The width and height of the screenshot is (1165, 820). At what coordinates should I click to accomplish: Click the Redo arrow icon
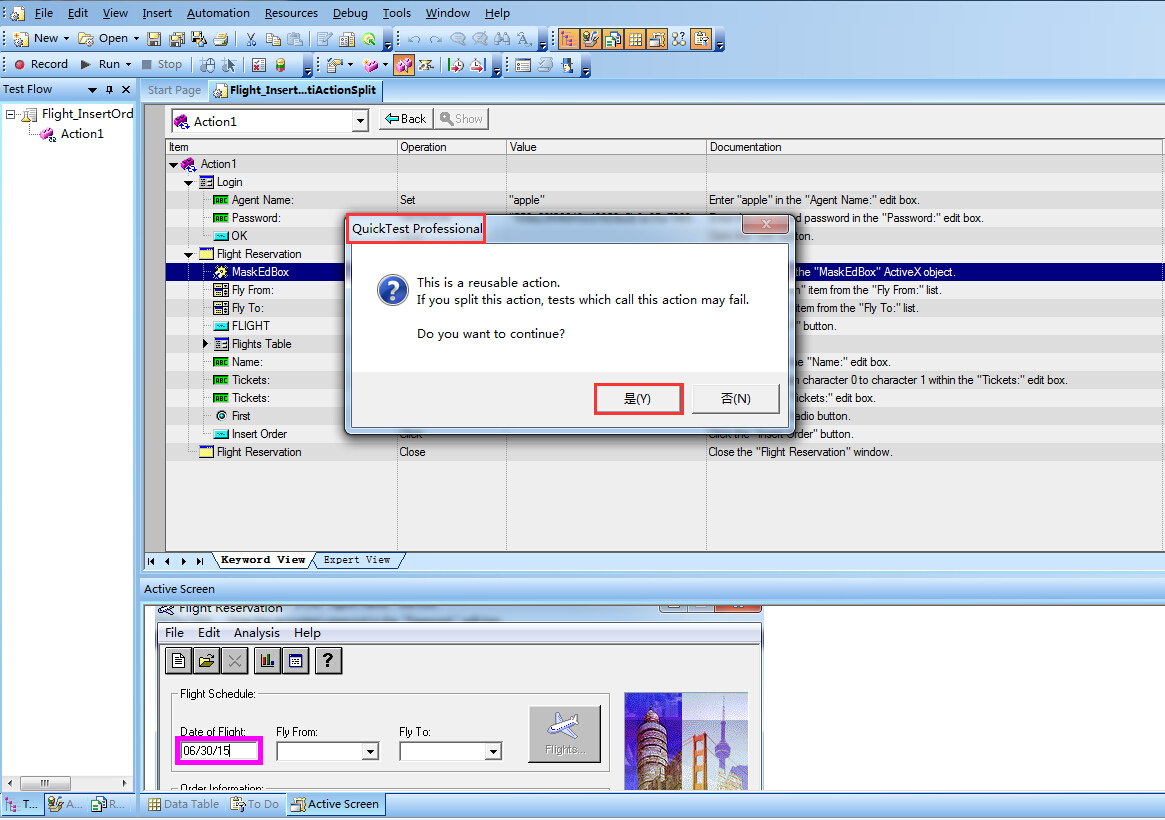[x=435, y=39]
